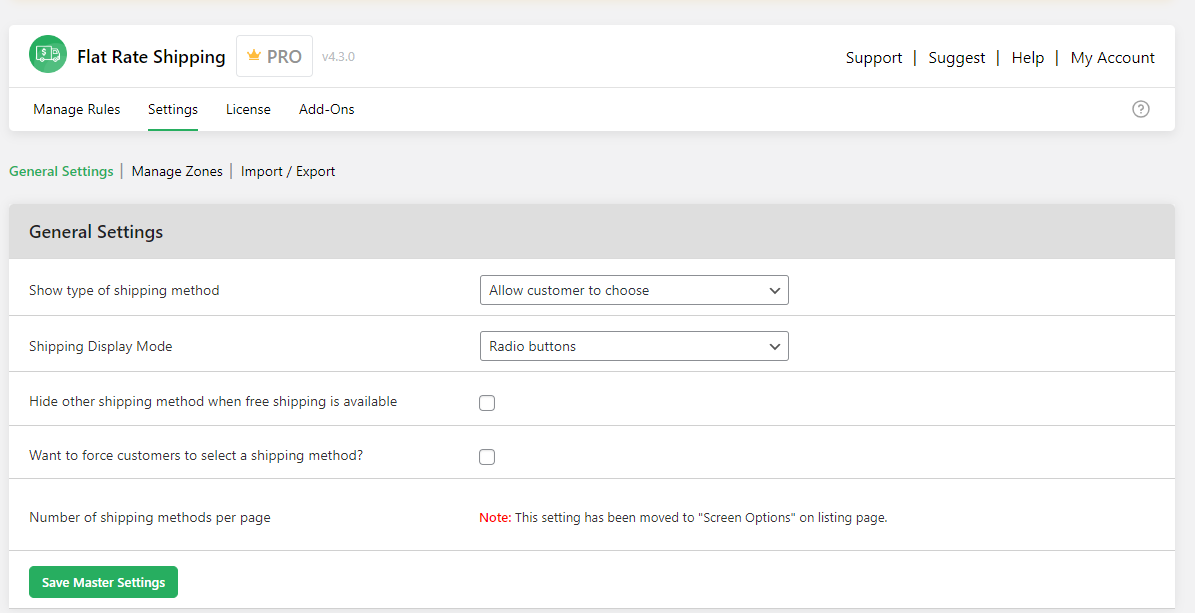The width and height of the screenshot is (1195, 613).
Task: Open the Import / Export section
Action: pyautogui.click(x=288, y=172)
